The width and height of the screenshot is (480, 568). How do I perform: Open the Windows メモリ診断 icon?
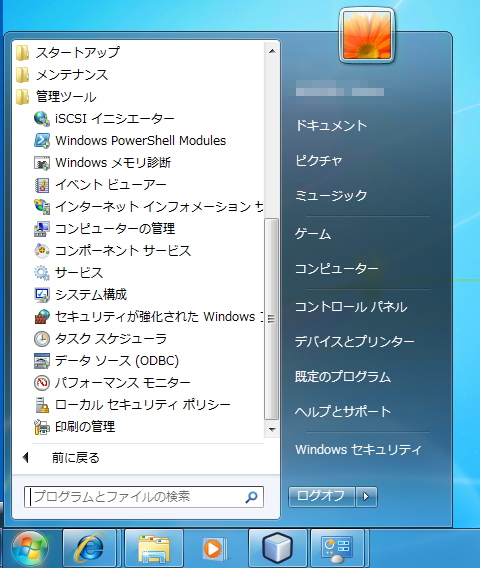click(42, 163)
